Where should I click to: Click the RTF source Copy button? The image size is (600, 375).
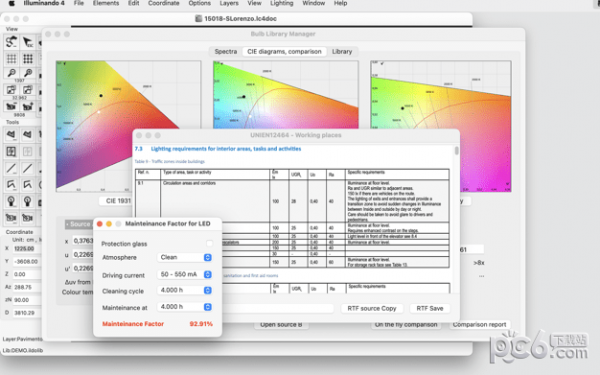pyautogui.click(x=372, y=308)
